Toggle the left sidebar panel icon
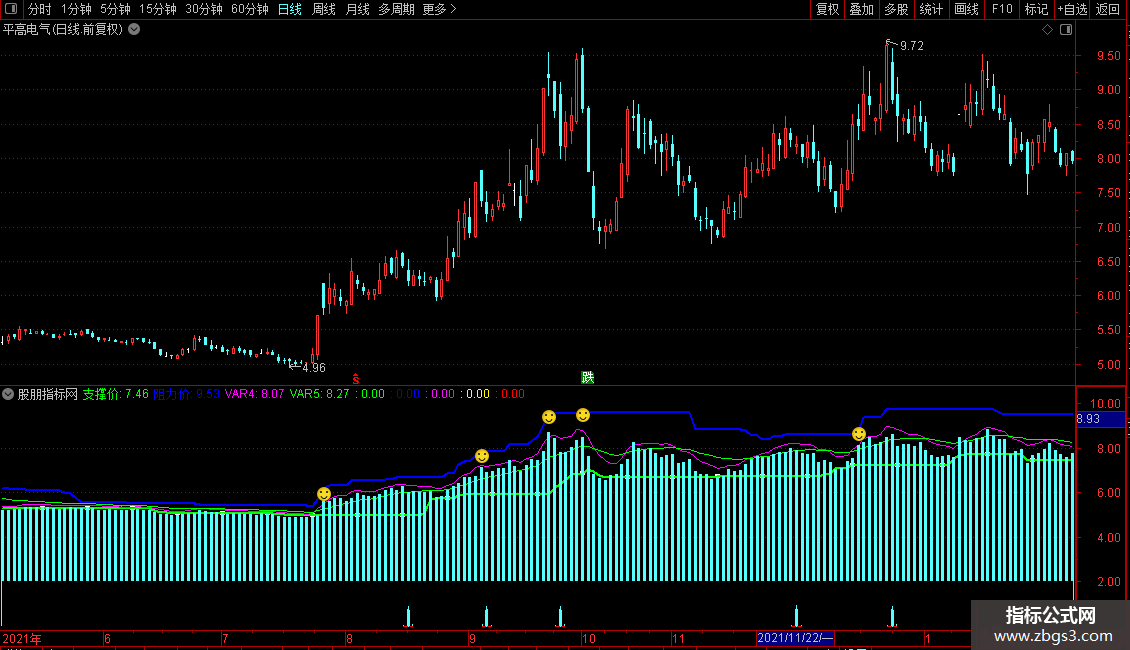This screenshot has width=1130, height=650. [11, 9]
